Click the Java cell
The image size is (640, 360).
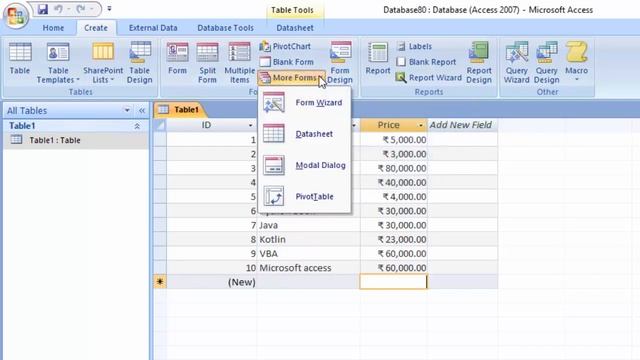[308, 225]
